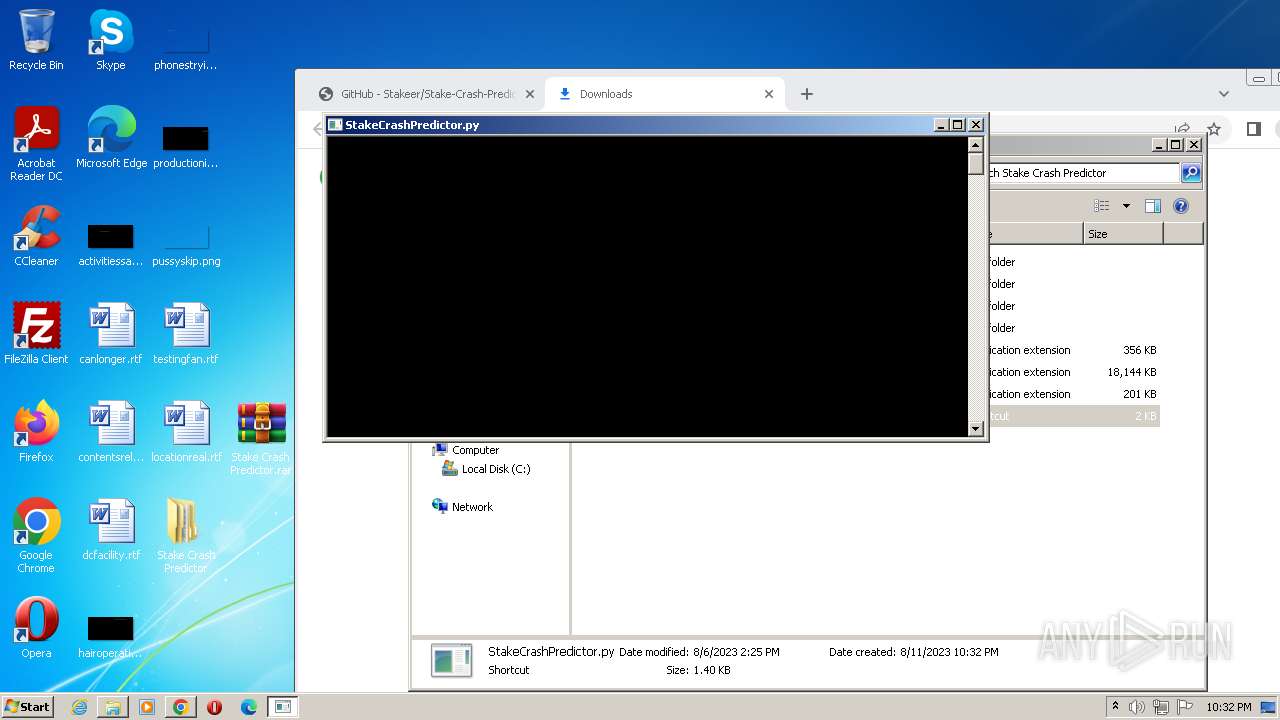The width and height of the screenshot is (1280, 720).
Task: Close the Downloads tab
Action: click(769, 94)
